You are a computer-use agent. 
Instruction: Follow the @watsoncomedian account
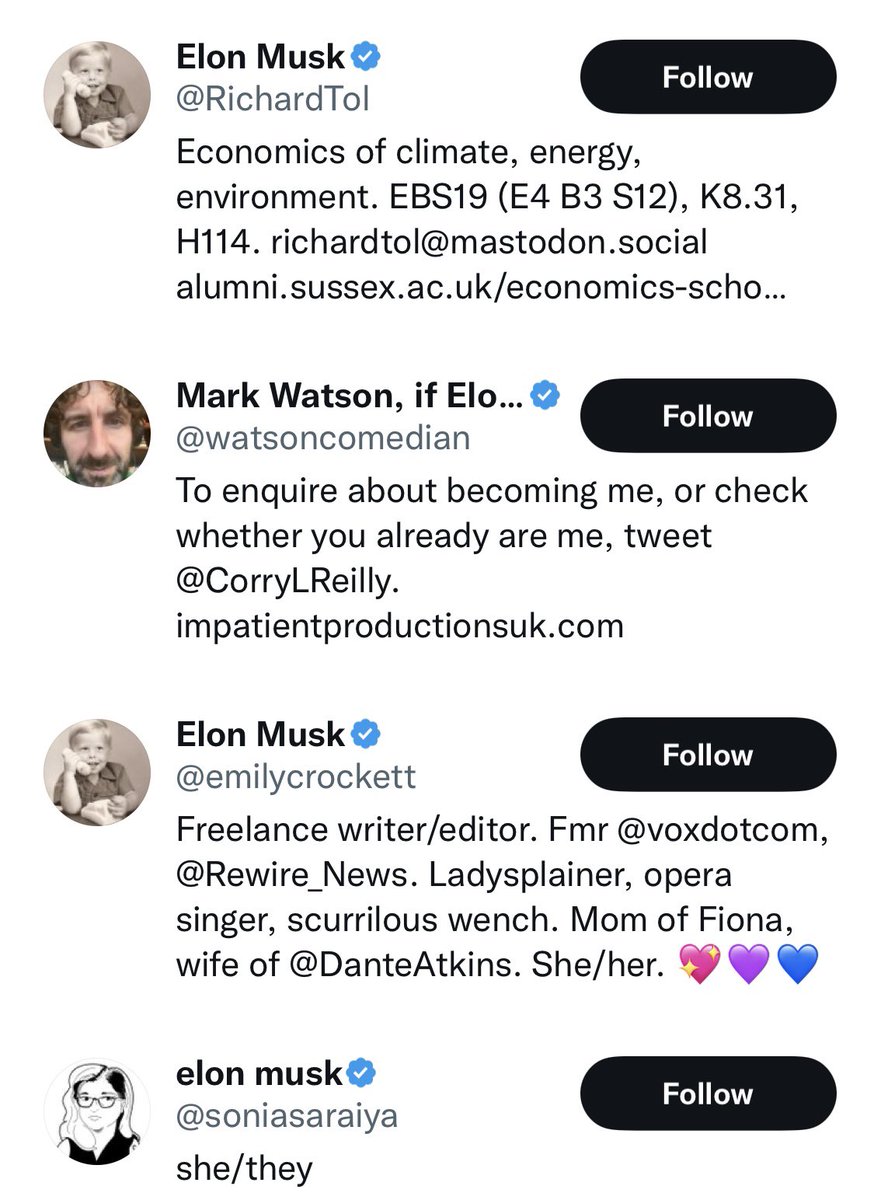pos(707,417)
